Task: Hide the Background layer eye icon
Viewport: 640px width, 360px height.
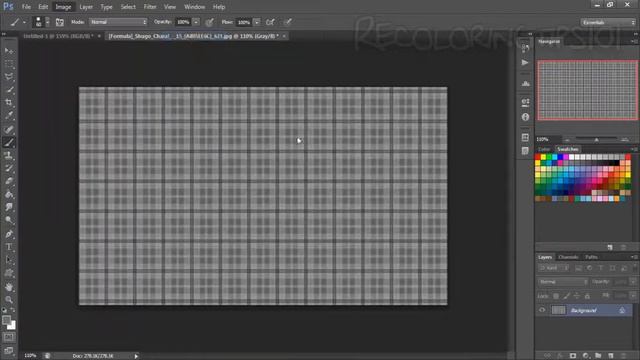Action: pos(542,310)
